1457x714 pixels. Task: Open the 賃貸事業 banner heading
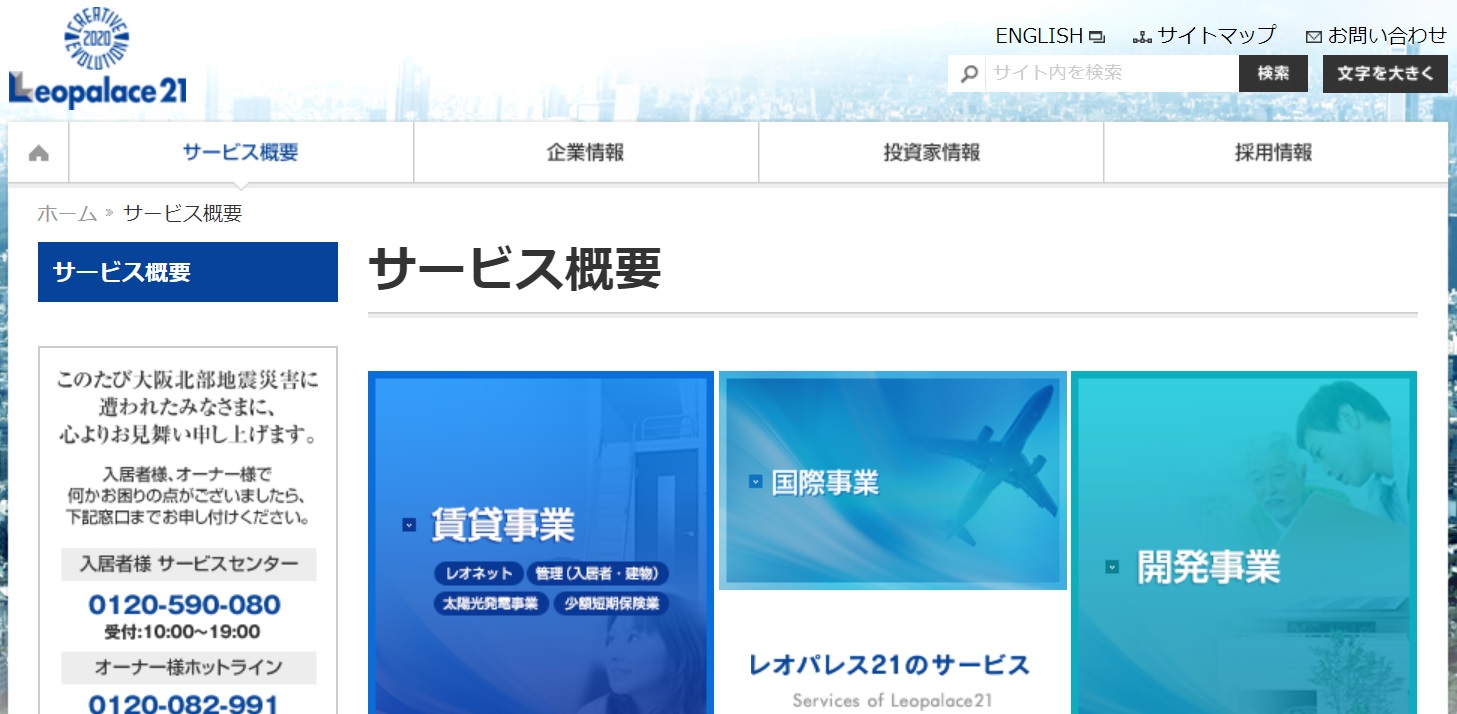503,525
